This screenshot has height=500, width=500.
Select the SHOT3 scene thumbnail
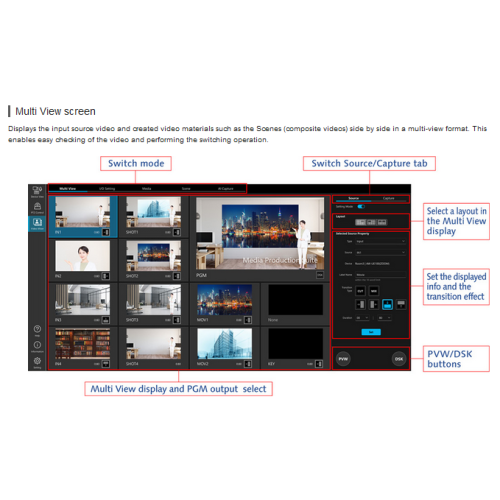coord(154,300)
